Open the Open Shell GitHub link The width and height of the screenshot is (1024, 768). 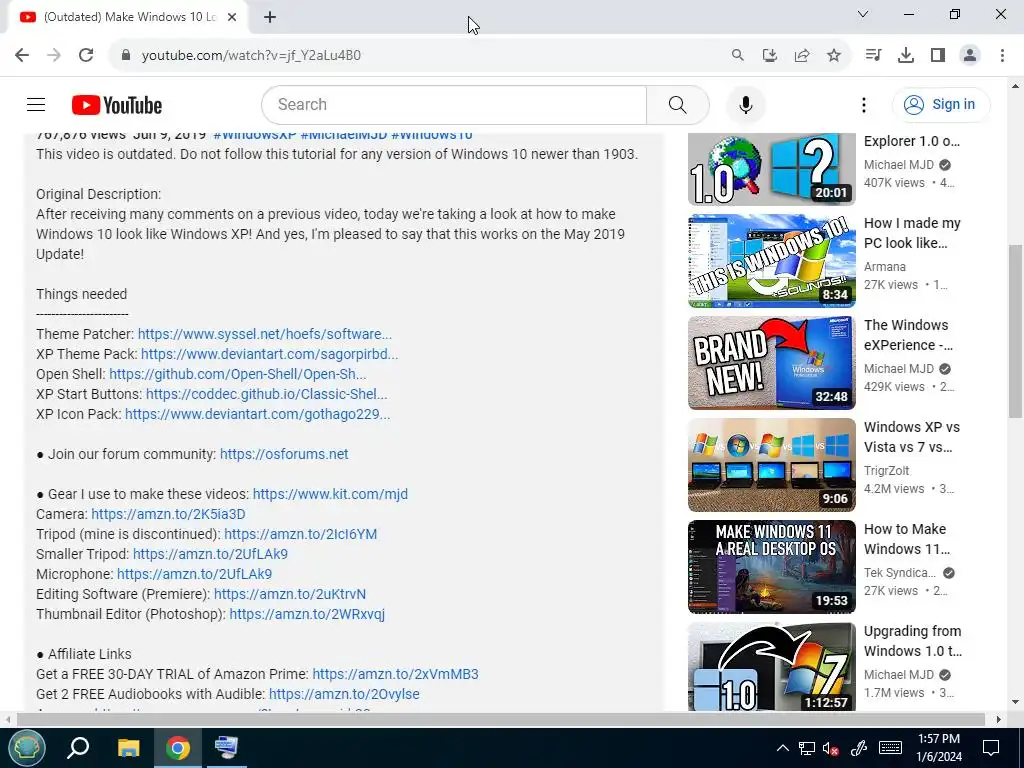click(x=238, y=374)
